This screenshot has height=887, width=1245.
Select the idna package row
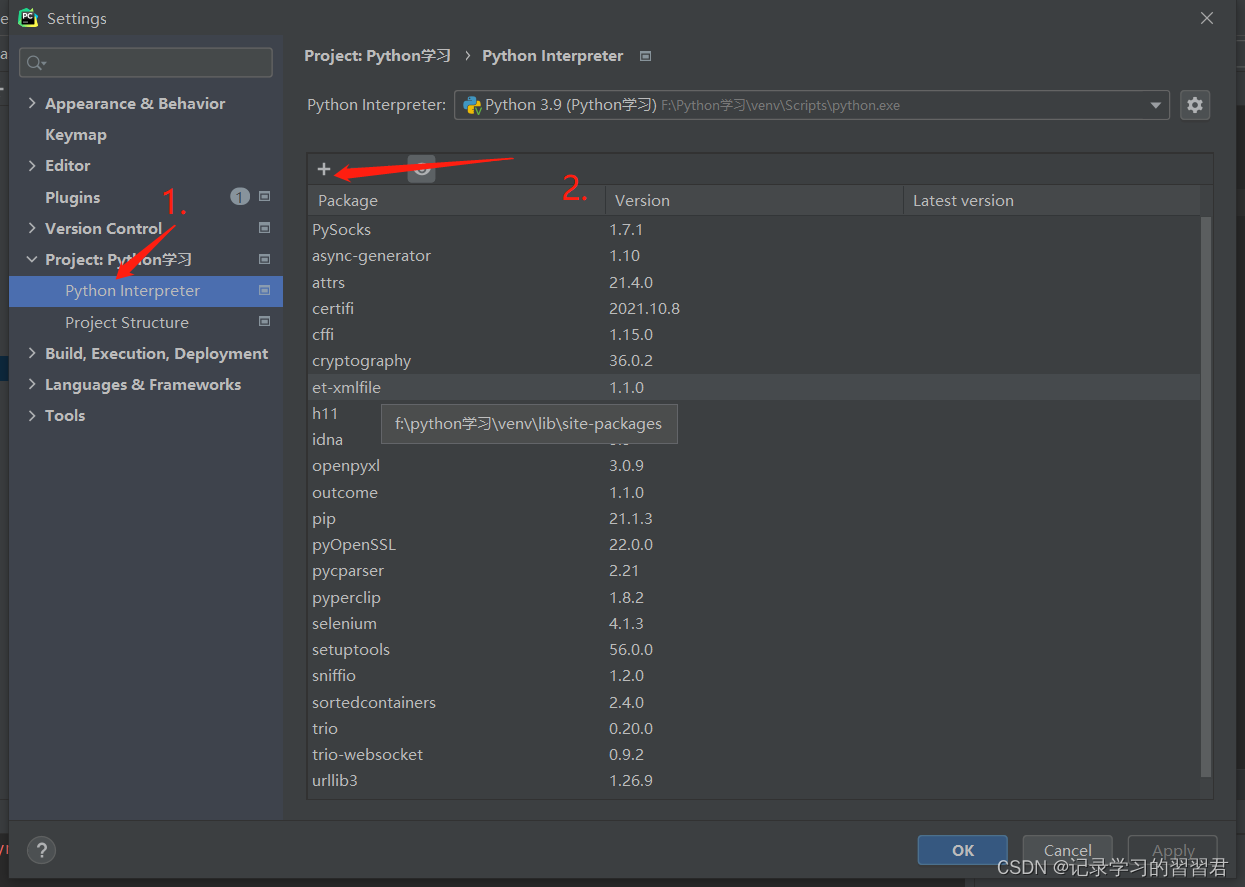754,440
